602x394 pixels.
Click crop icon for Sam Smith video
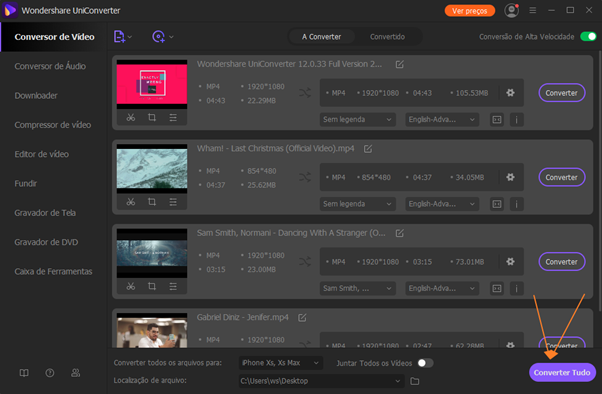pos(152,286)
